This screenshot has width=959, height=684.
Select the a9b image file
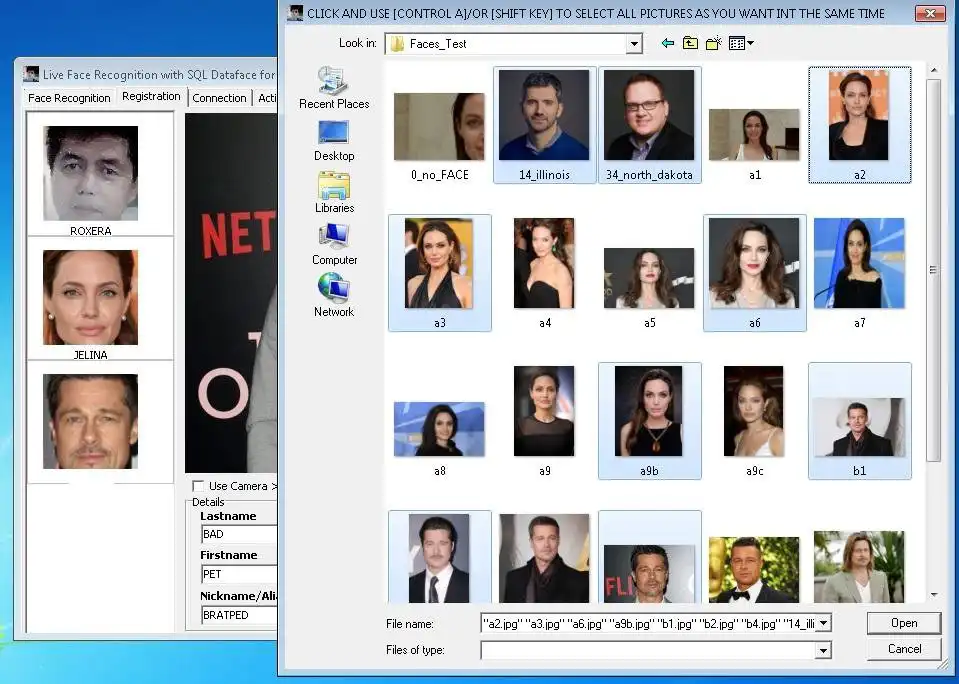pos(650,421)
